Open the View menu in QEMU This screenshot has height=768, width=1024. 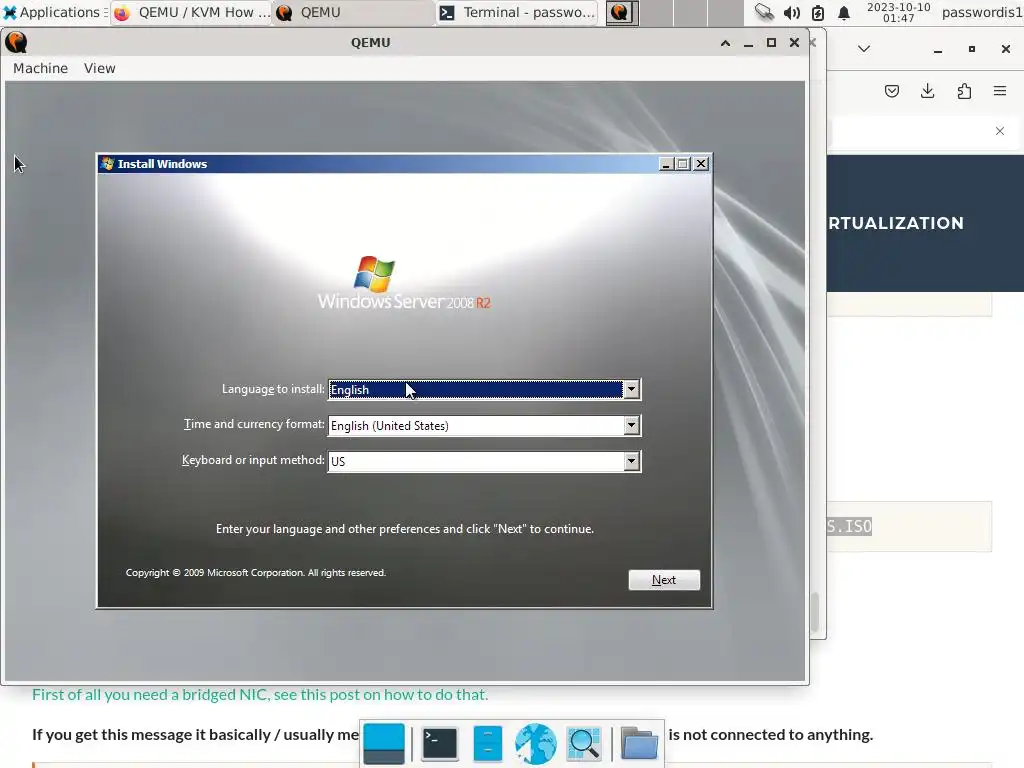[x=99, y=68]
